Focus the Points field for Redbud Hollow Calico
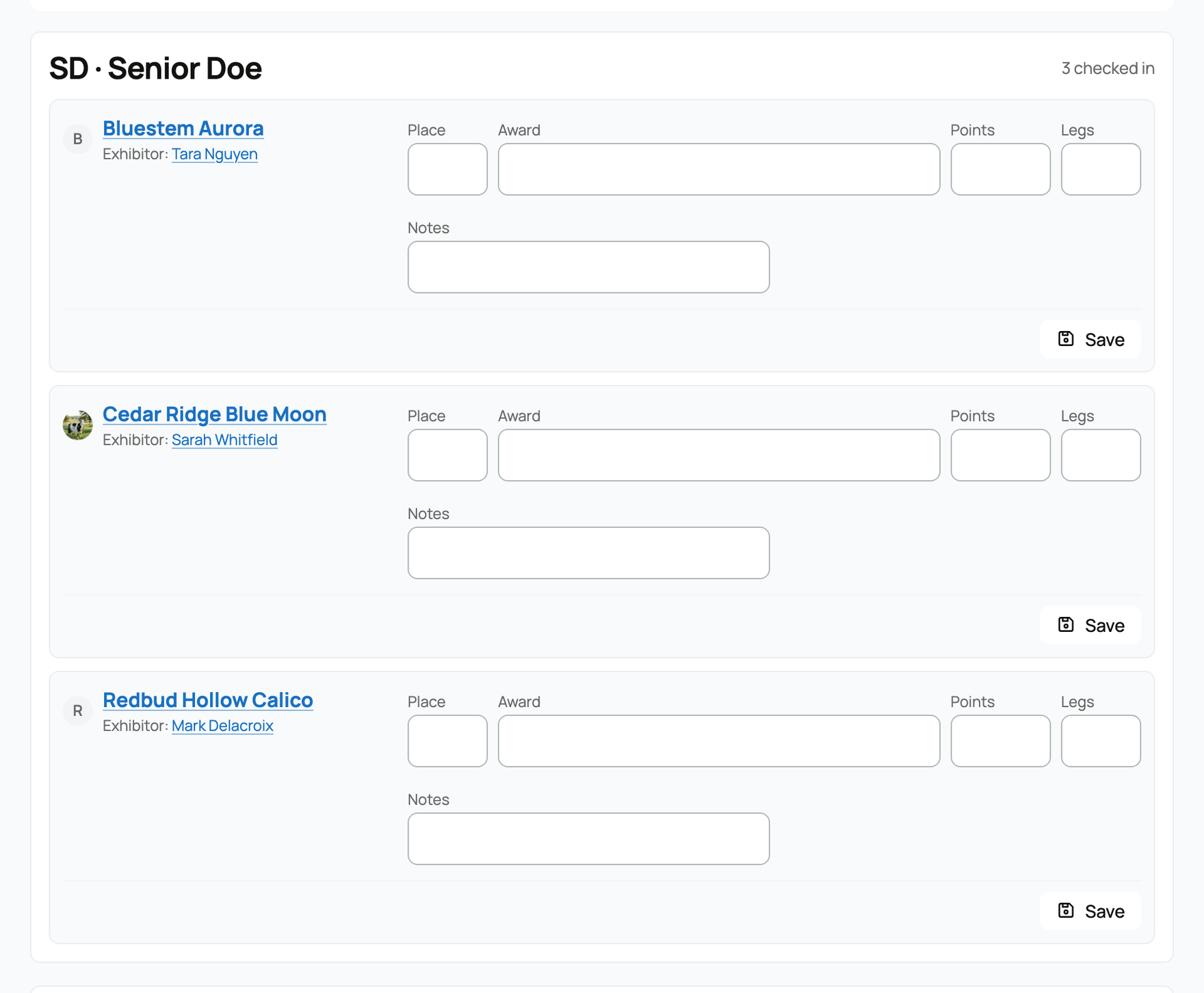 tap(1000, 741)
